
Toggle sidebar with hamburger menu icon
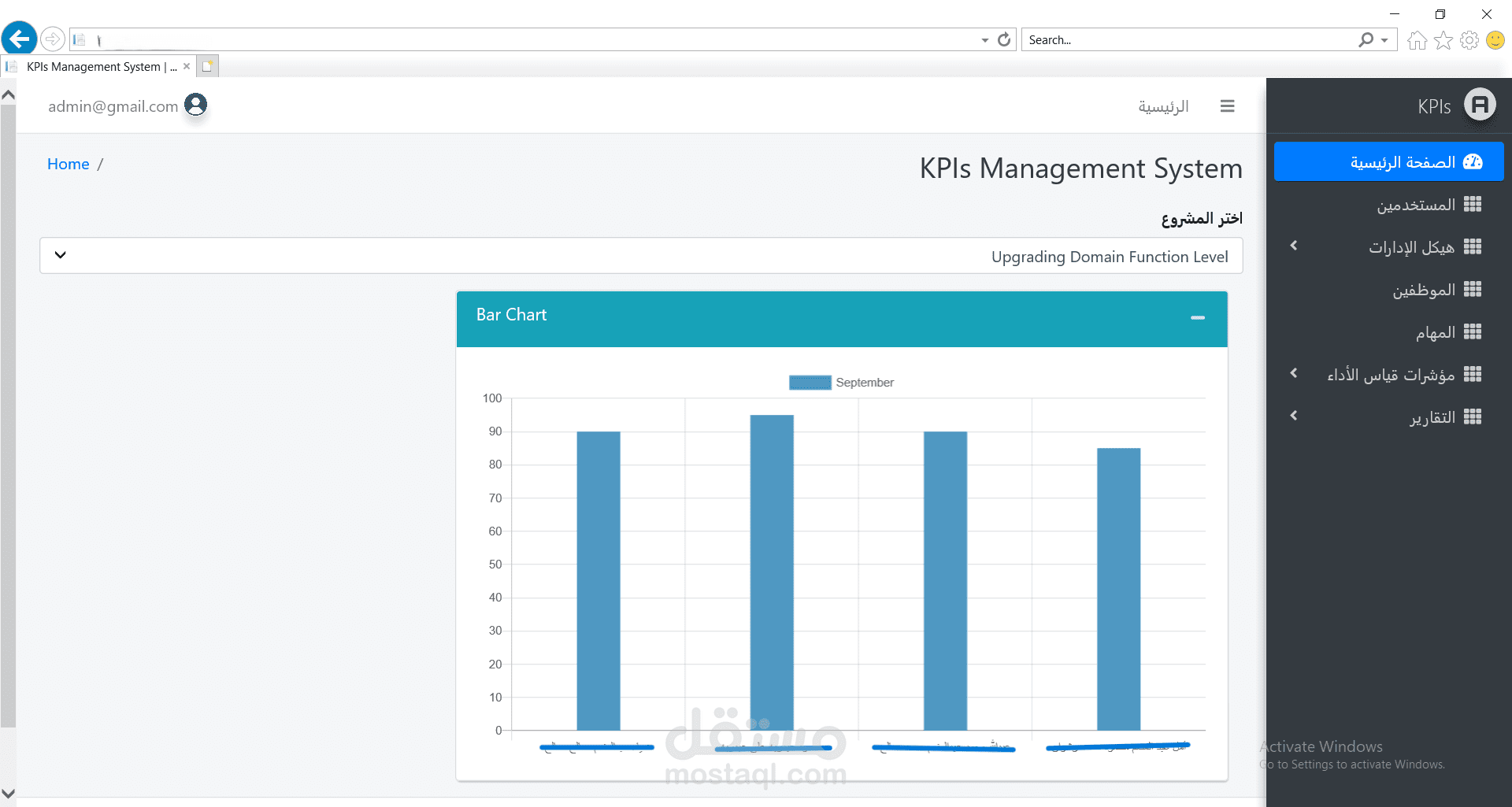tap(1227, 106)
